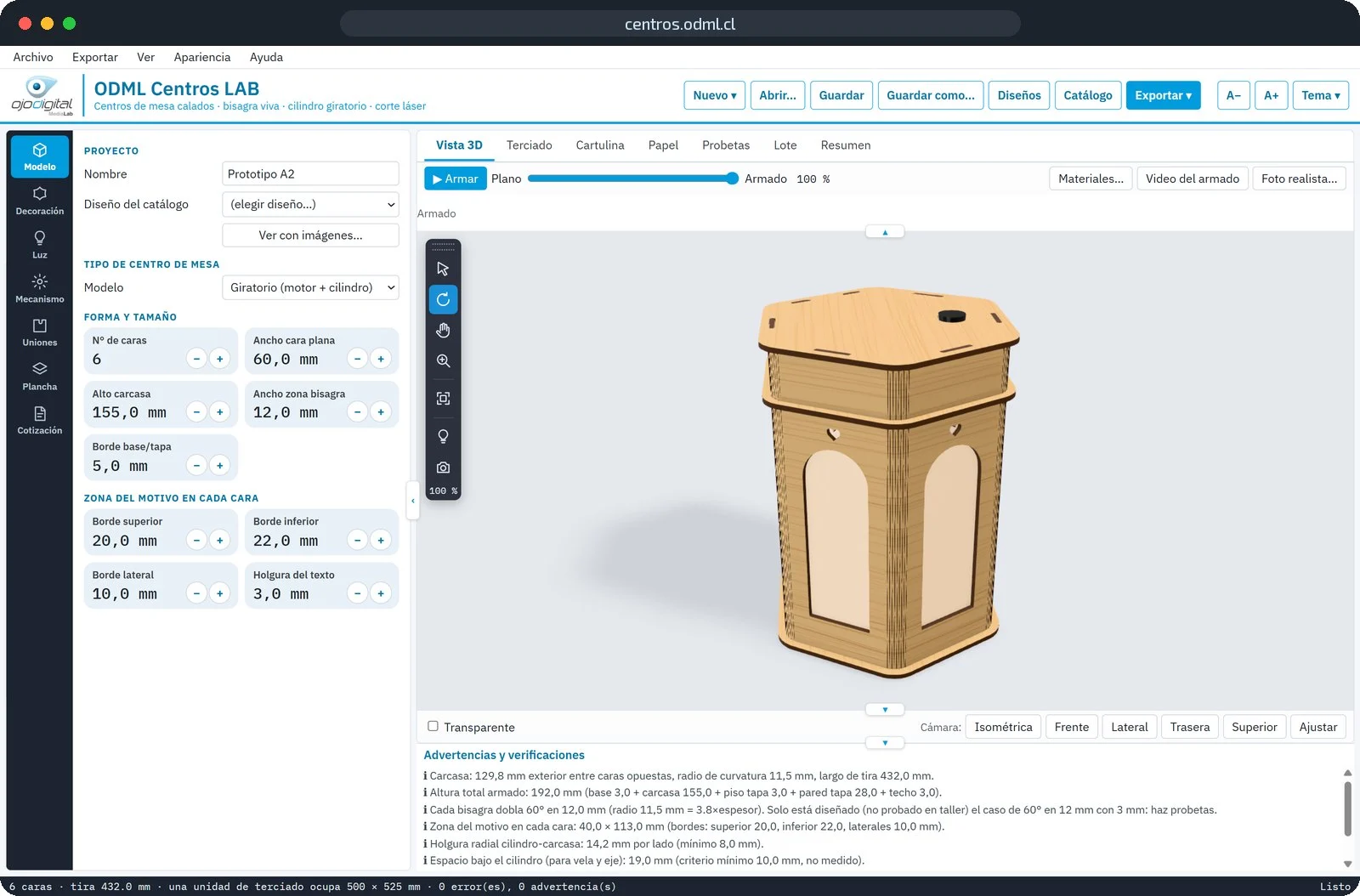Open the Diseño del catálogo dropdown
Image resolution: width=1360 pixels, height=896 pixels.
point(310,204)
